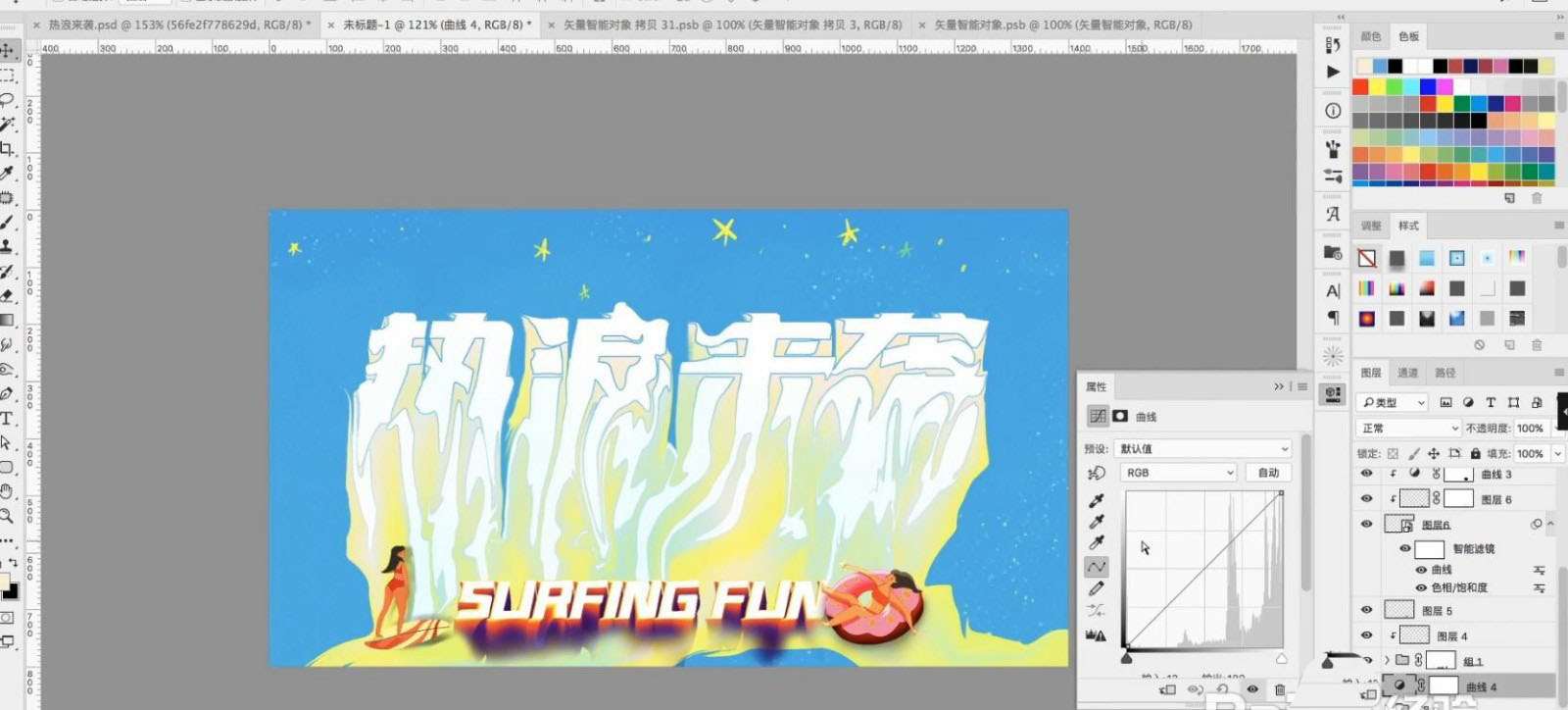Sample white point with curves eyedropper
Screen dimensions: 1568x710
click(x=1097, y=543)
